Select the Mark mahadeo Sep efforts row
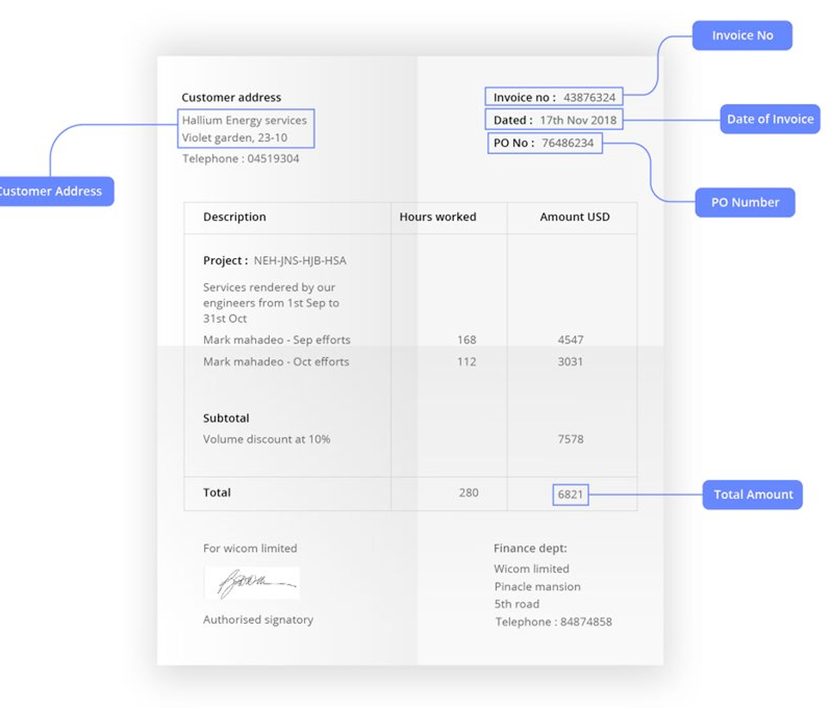Viewport: 832px width, 708px height. coord(276,340)
